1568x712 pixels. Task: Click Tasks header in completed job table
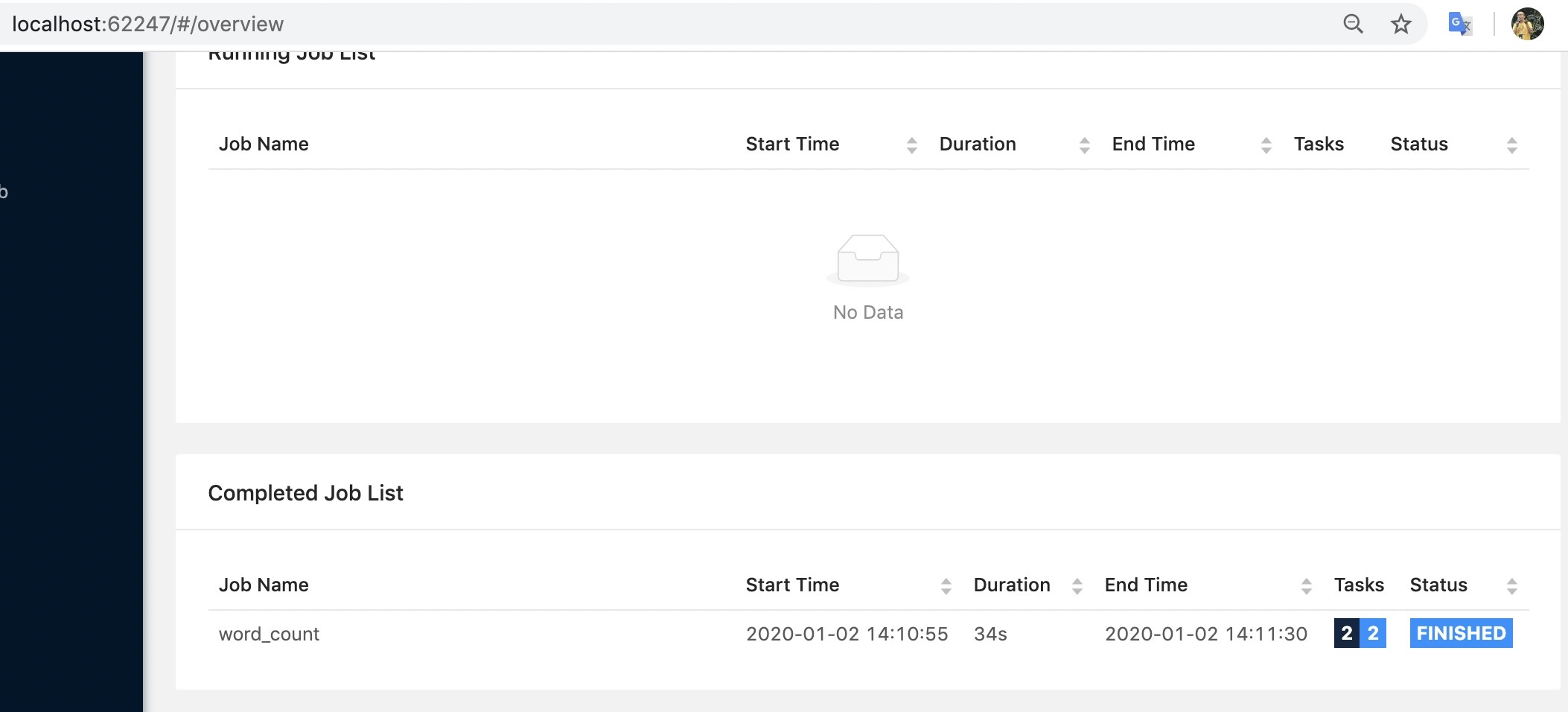(1359, 585)
